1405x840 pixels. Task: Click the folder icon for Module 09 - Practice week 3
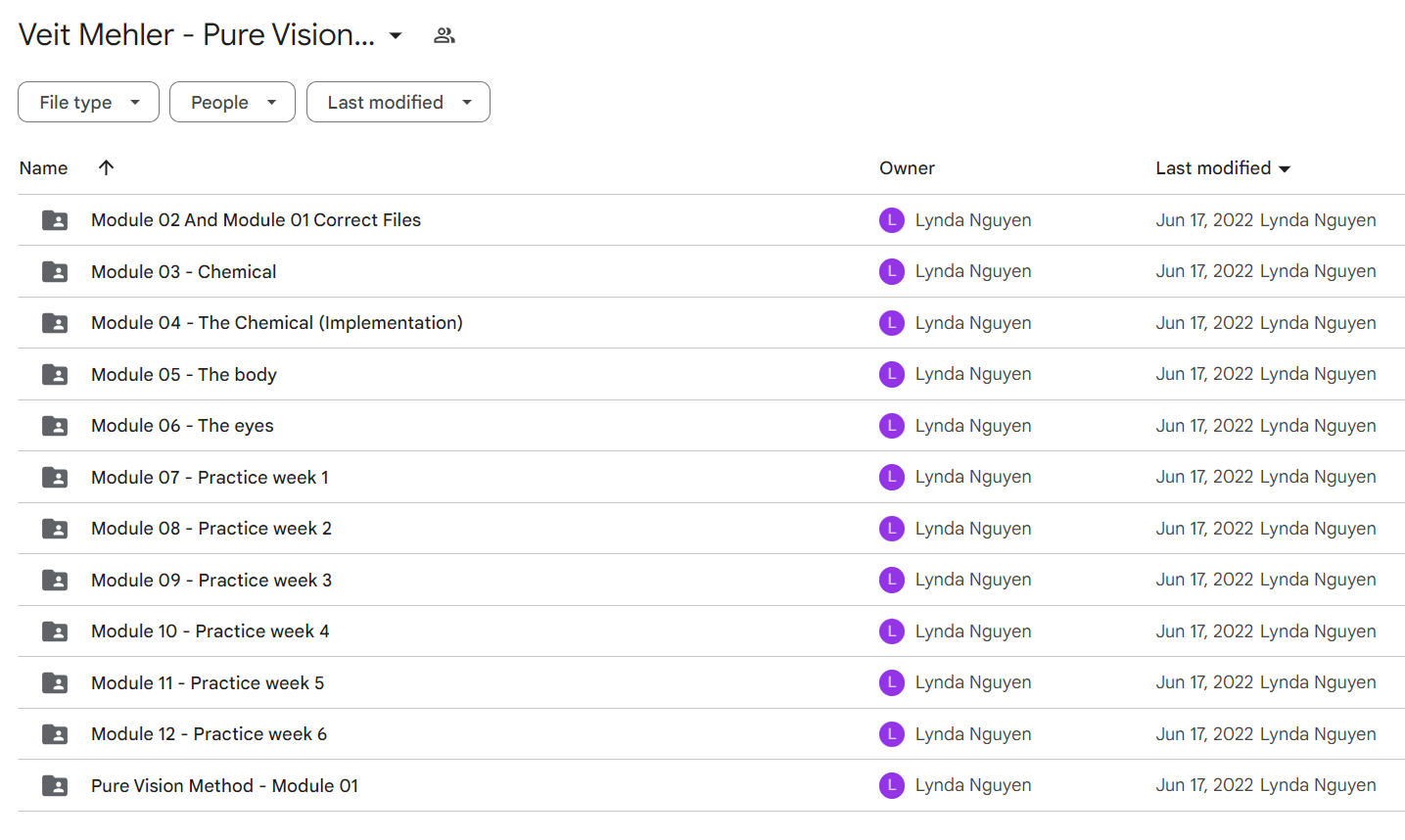[55, 580]
